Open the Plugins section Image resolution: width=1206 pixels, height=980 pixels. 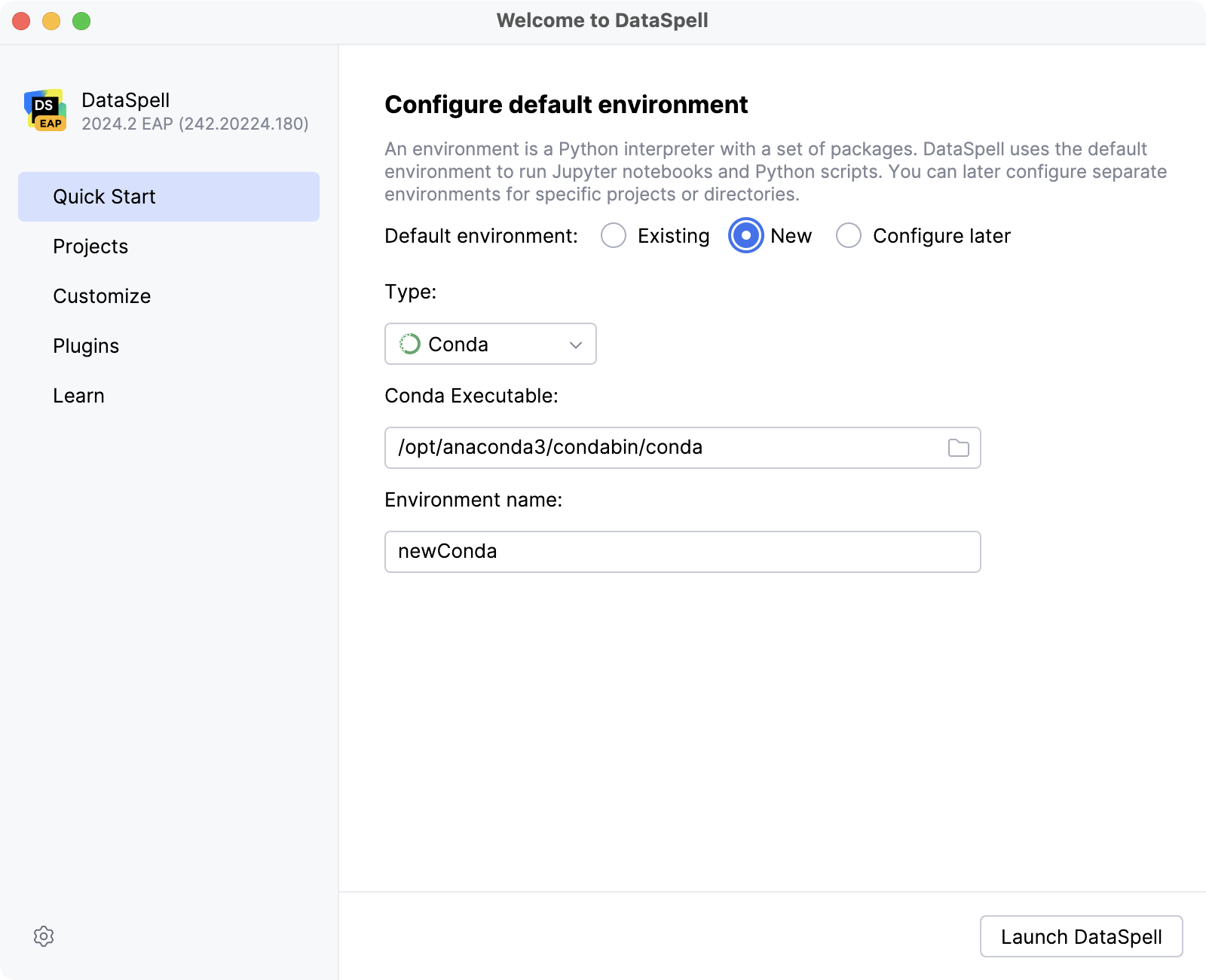[x=86, y=345]
